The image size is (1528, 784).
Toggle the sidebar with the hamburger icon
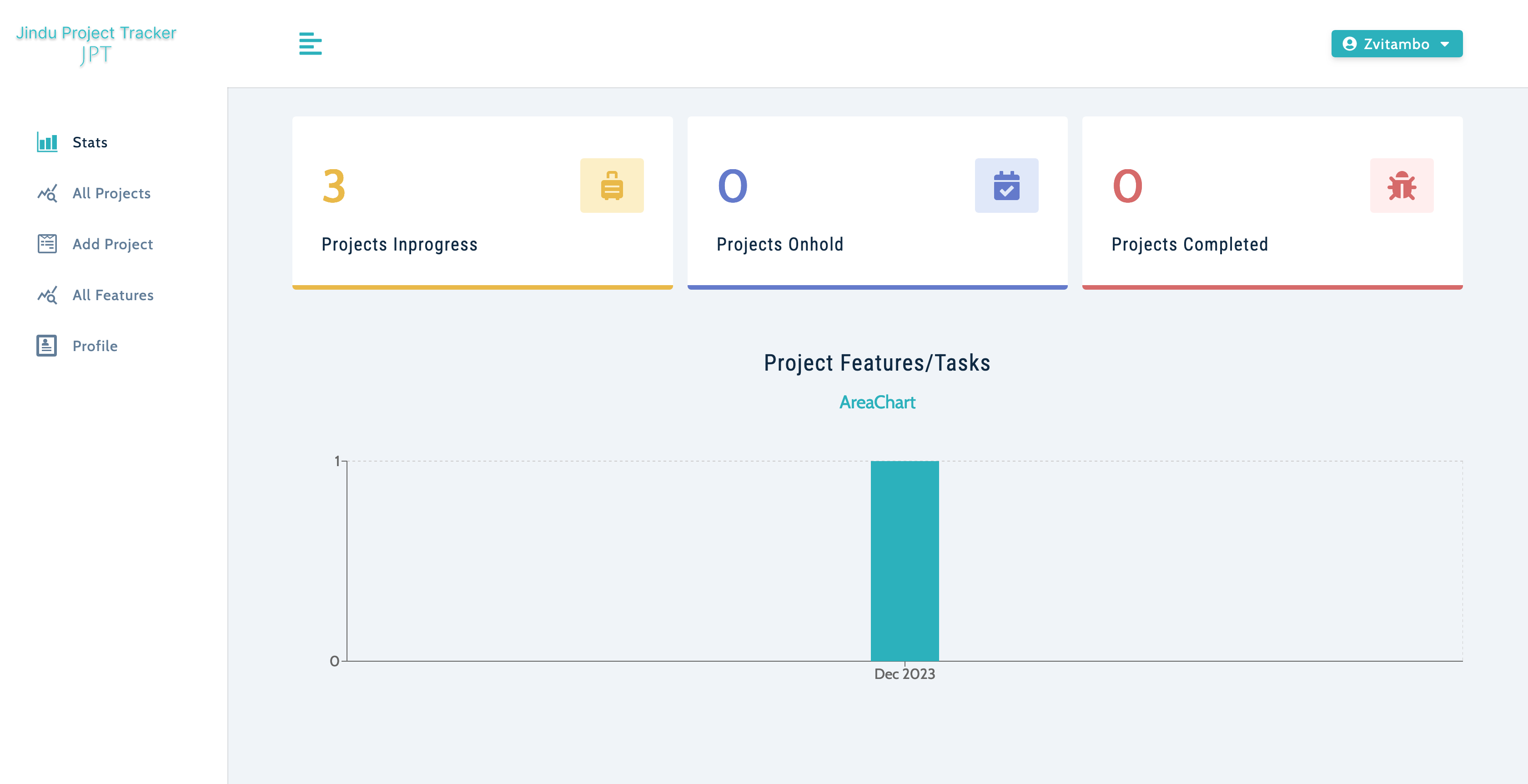point(310,43)
